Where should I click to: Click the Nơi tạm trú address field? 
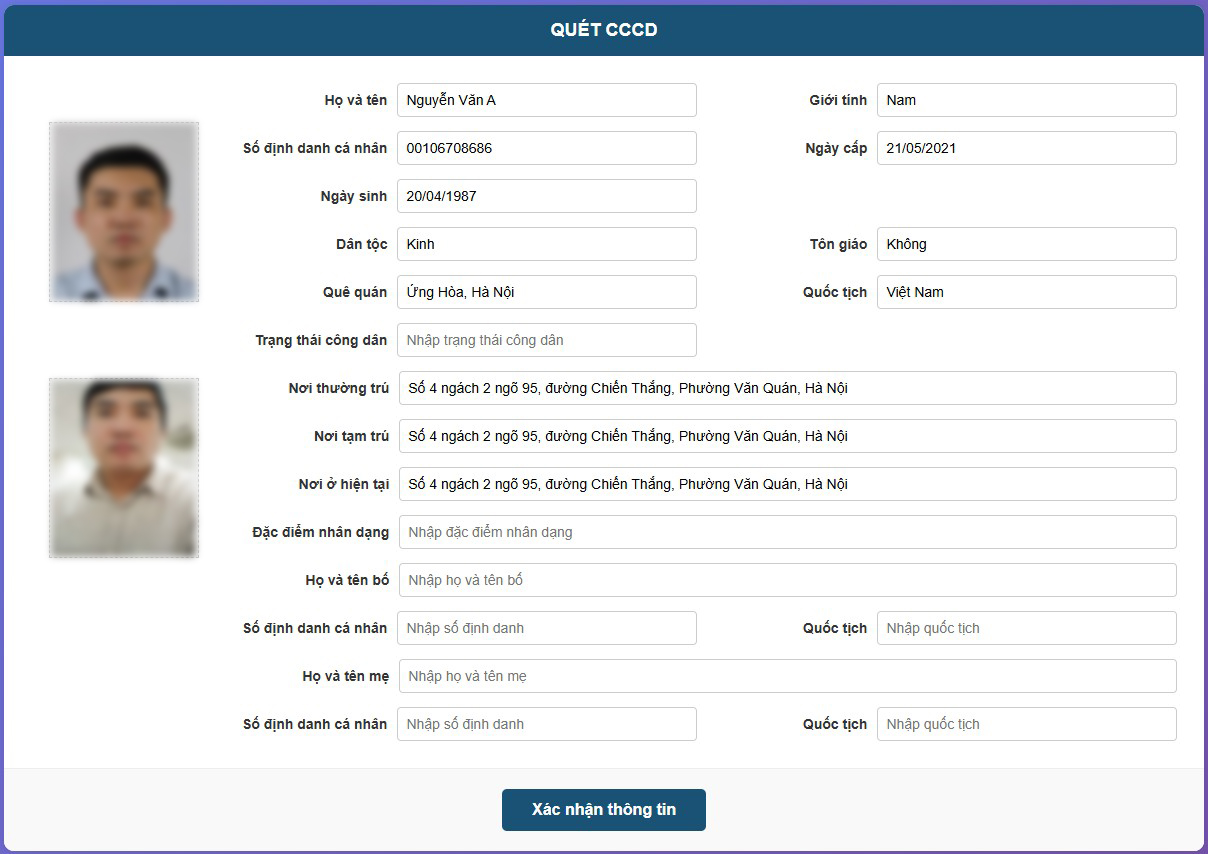point(787,436)
